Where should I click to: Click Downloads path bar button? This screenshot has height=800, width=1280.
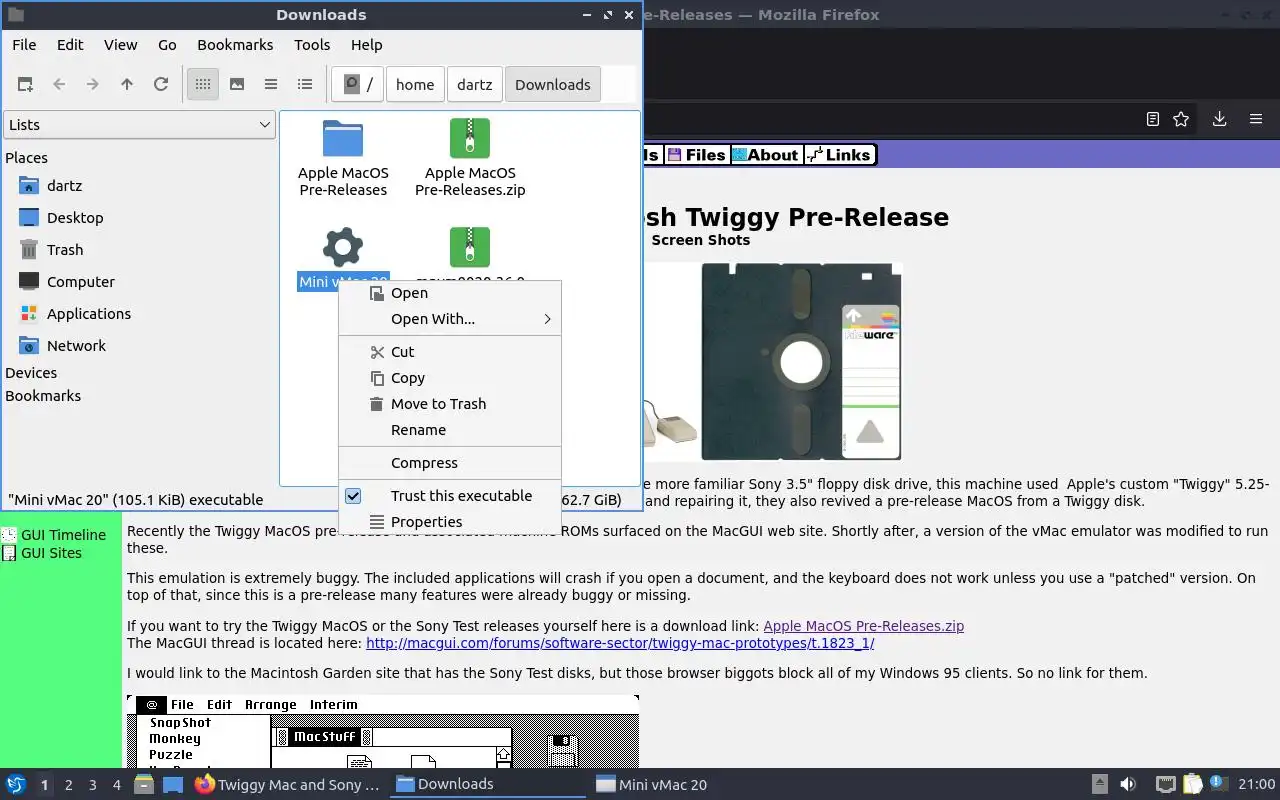553,85
